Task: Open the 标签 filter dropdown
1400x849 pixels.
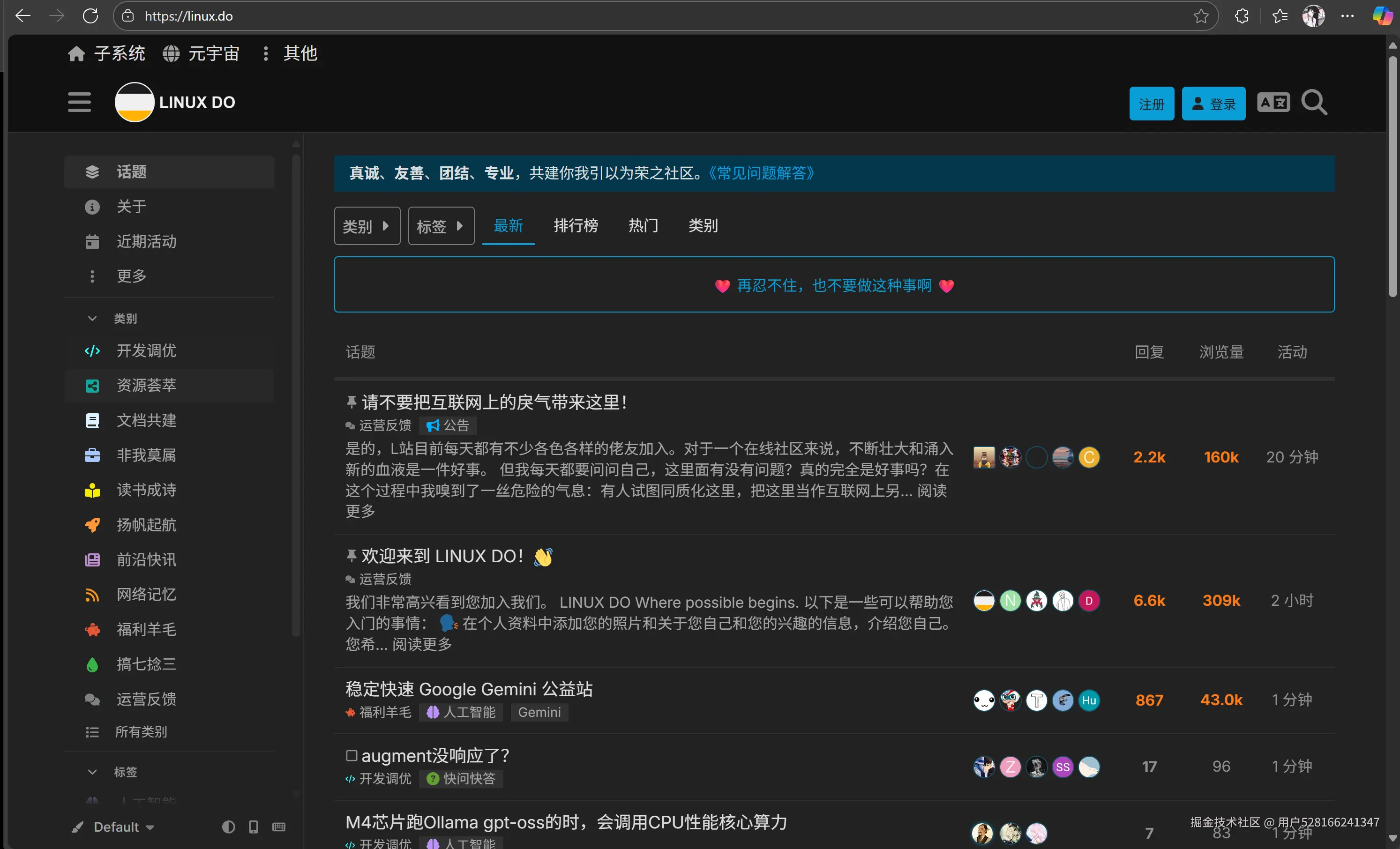Action: [441, 225]
